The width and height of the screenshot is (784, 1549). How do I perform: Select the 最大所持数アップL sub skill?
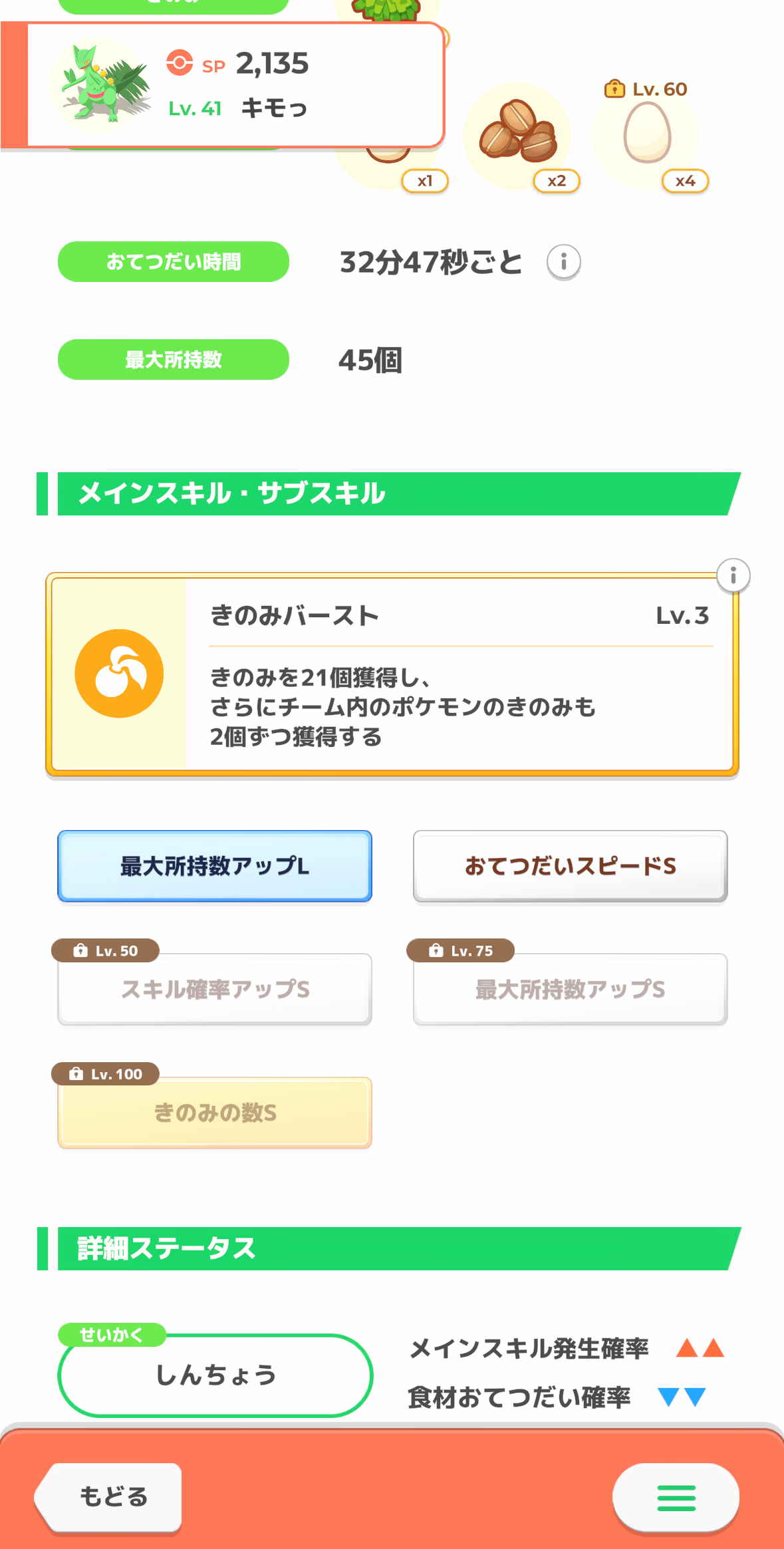(x=215, y=866)
